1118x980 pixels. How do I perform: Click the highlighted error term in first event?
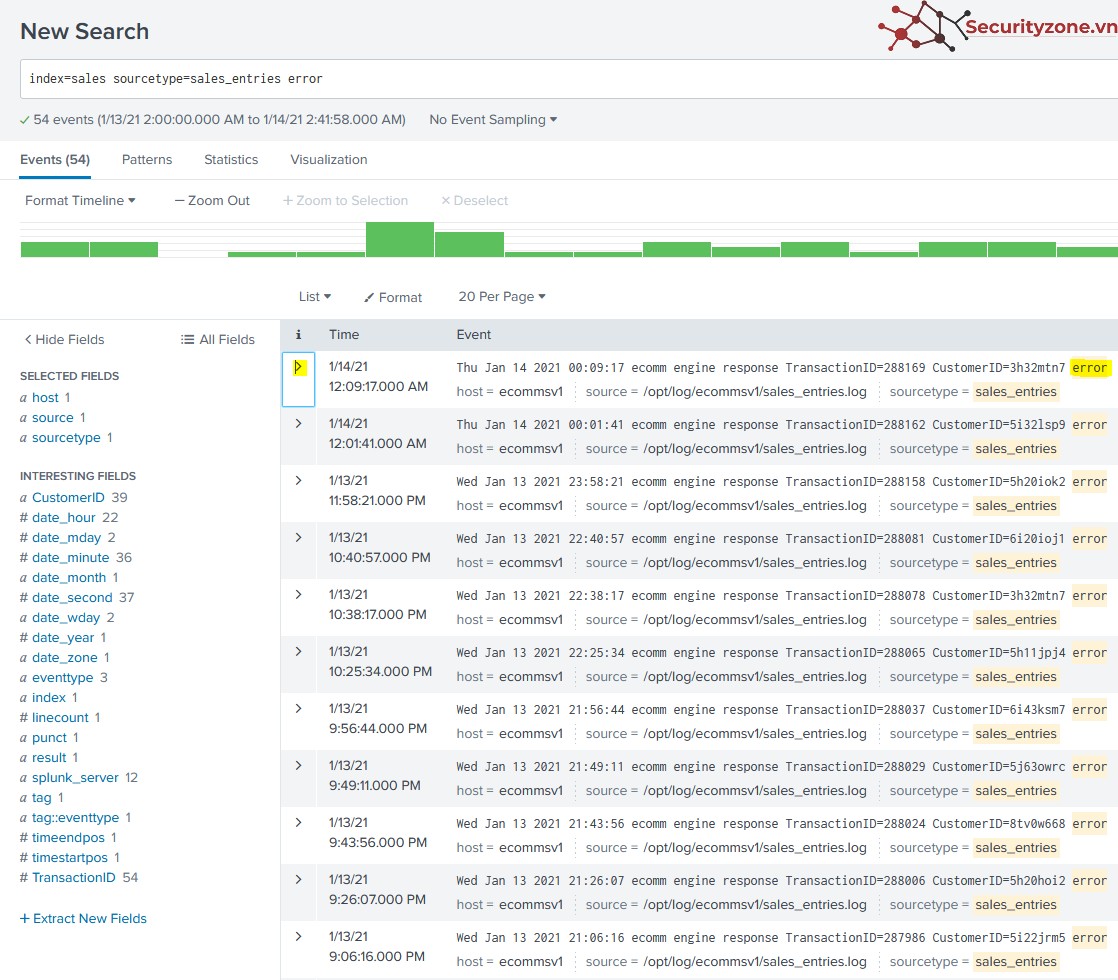[1089, 368]
